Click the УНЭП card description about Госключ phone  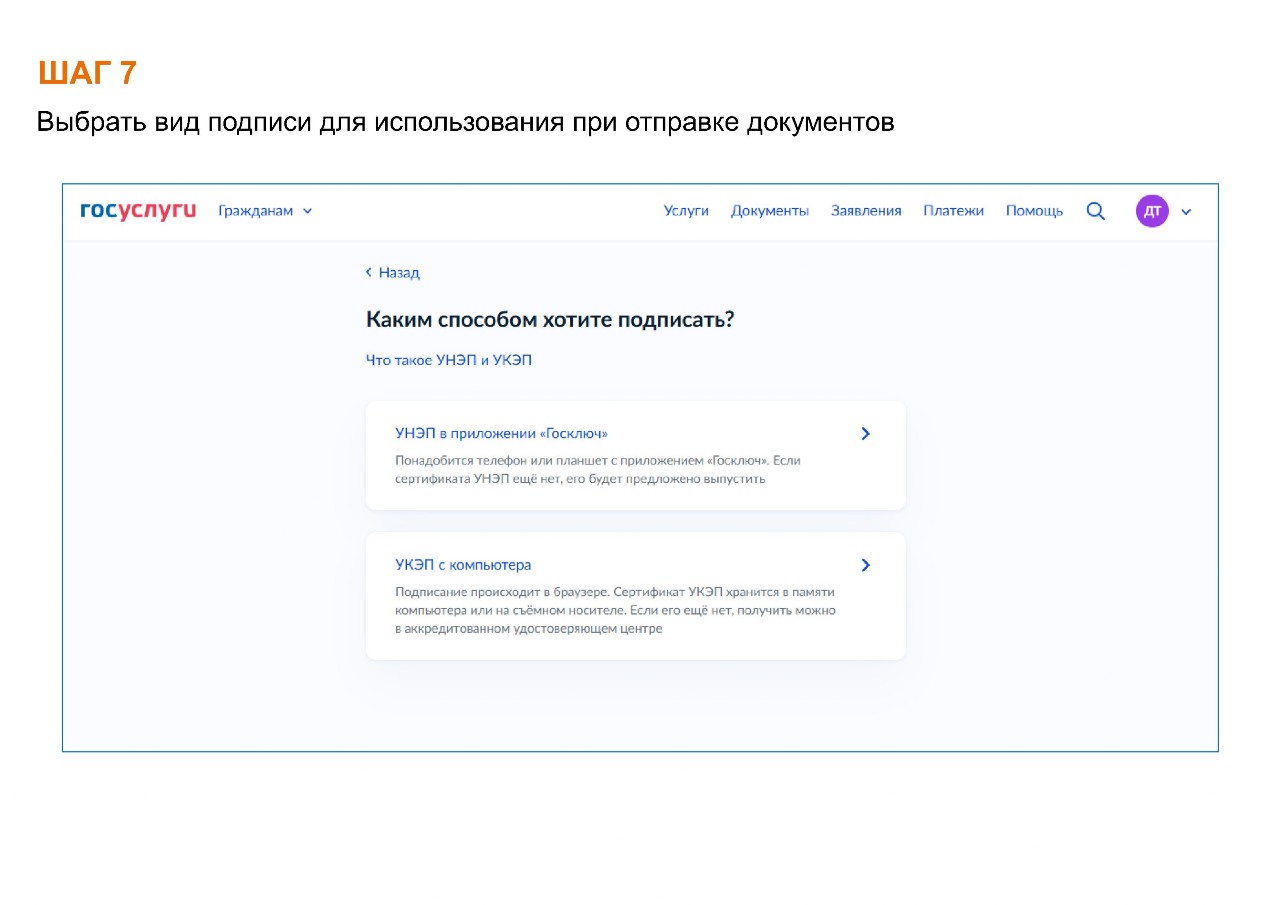597,470
